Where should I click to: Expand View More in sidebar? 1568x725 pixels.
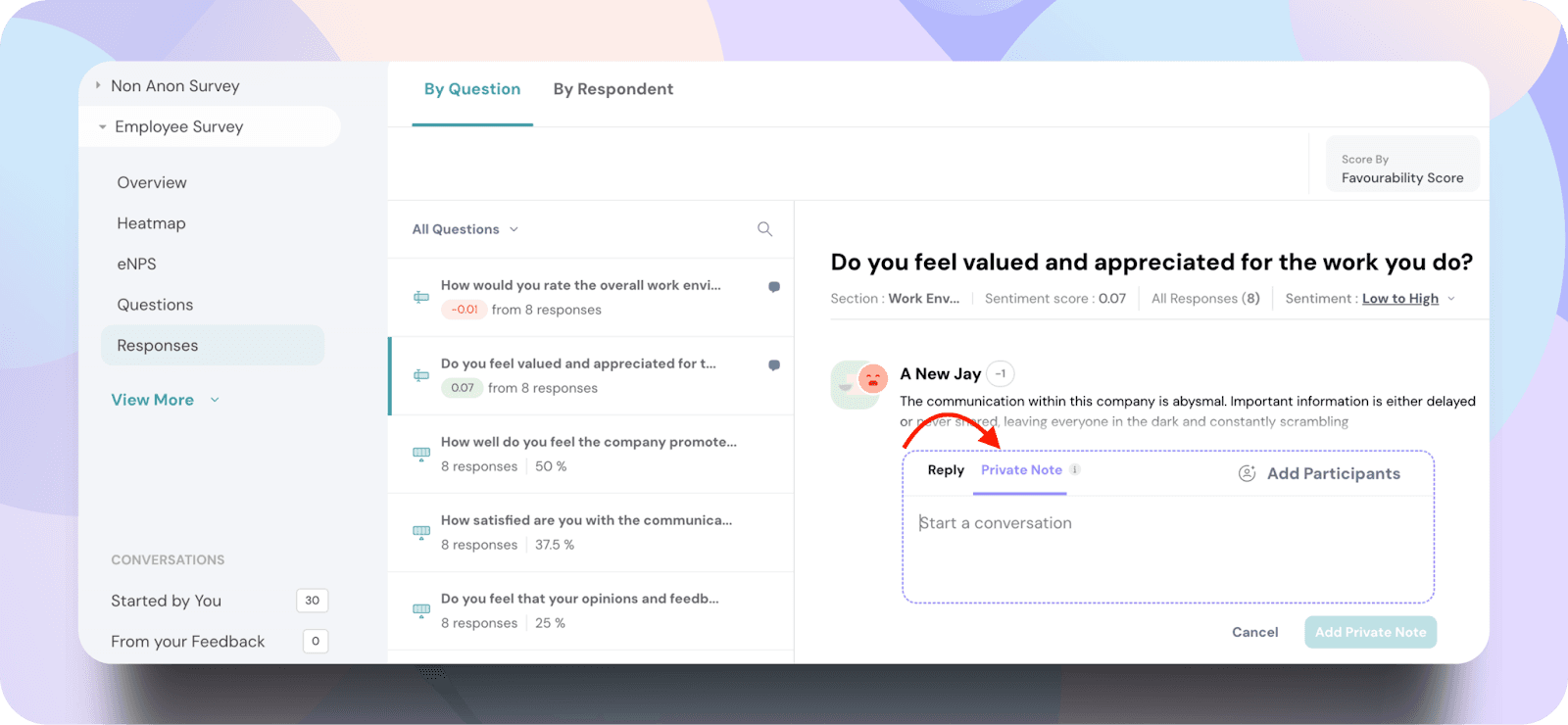tap(165, 400)
